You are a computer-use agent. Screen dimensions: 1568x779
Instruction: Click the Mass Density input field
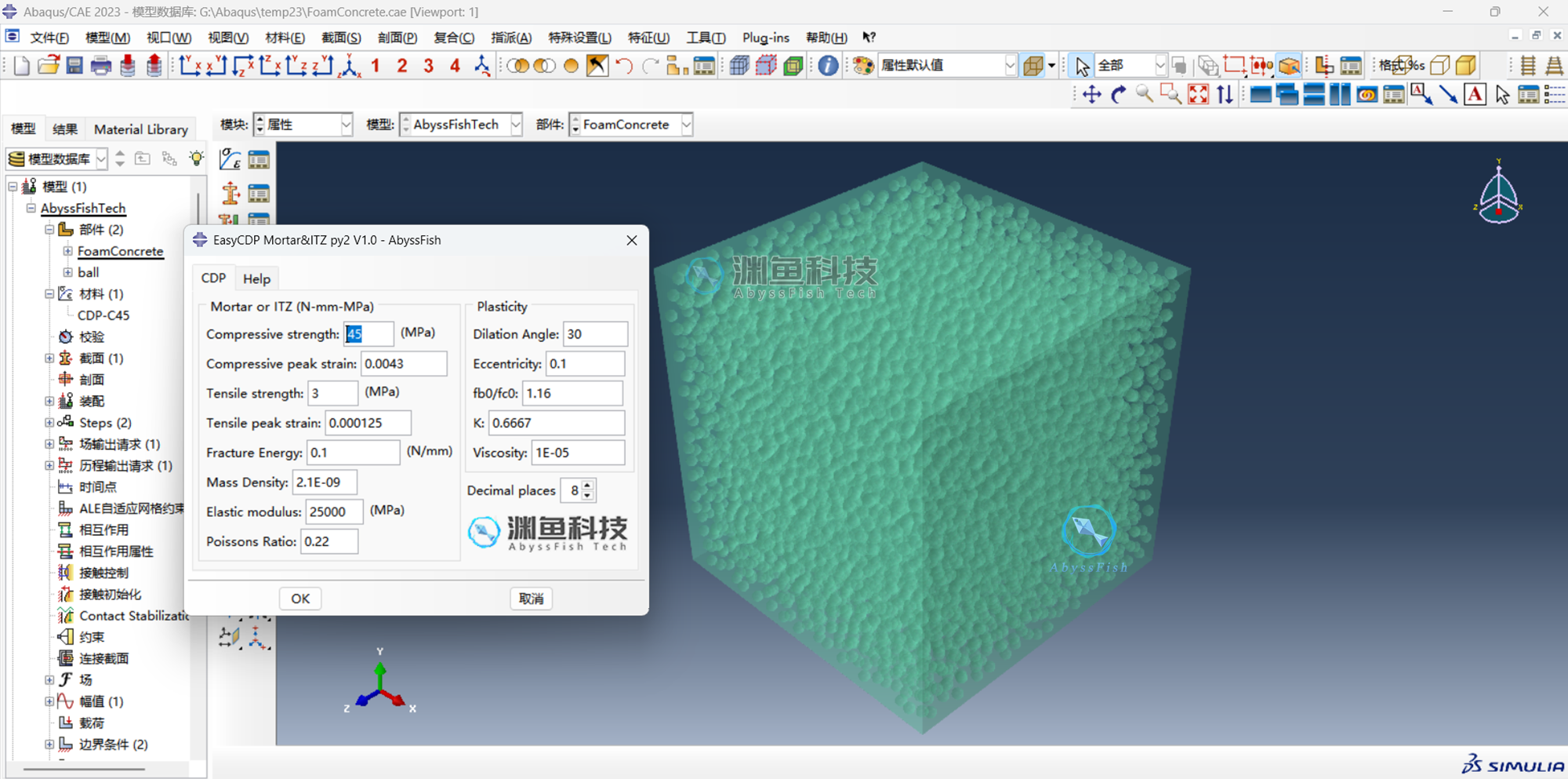pyautogui.click(x=325, y=482)
